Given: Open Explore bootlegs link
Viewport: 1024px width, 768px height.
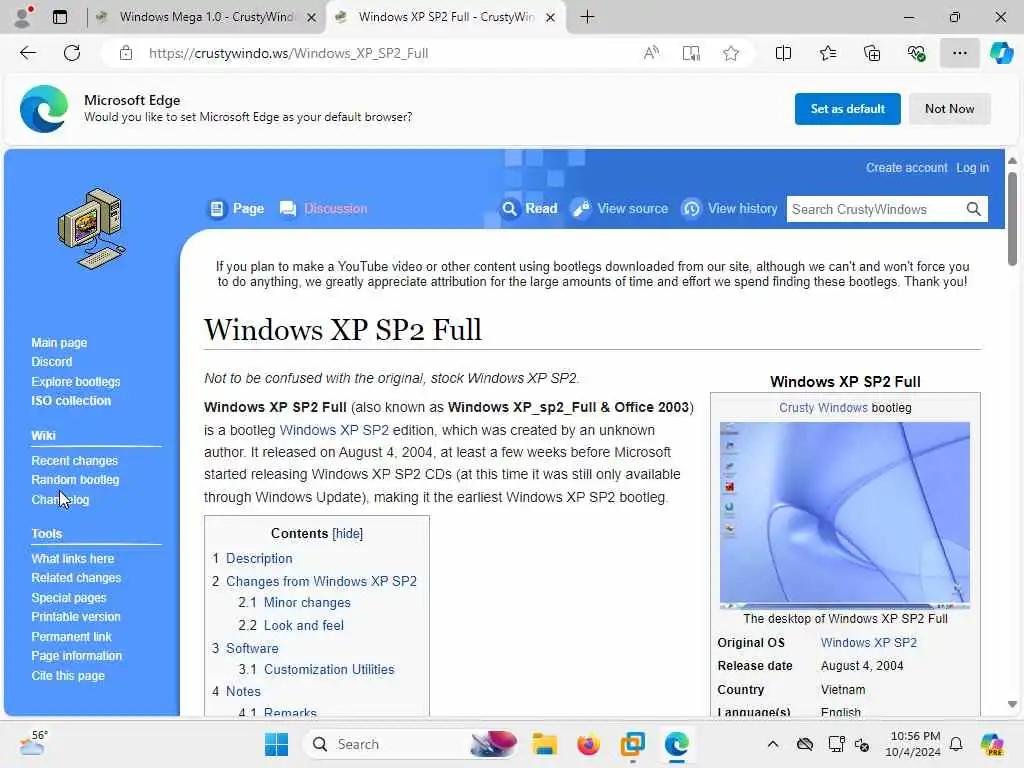Looking at the screenshot, I should click(76, 381).
